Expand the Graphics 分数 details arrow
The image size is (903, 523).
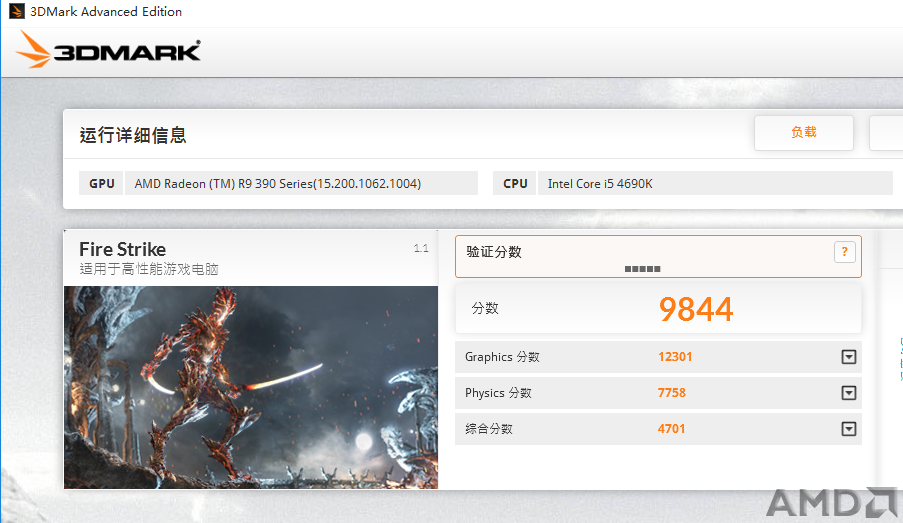click(848, 357)
